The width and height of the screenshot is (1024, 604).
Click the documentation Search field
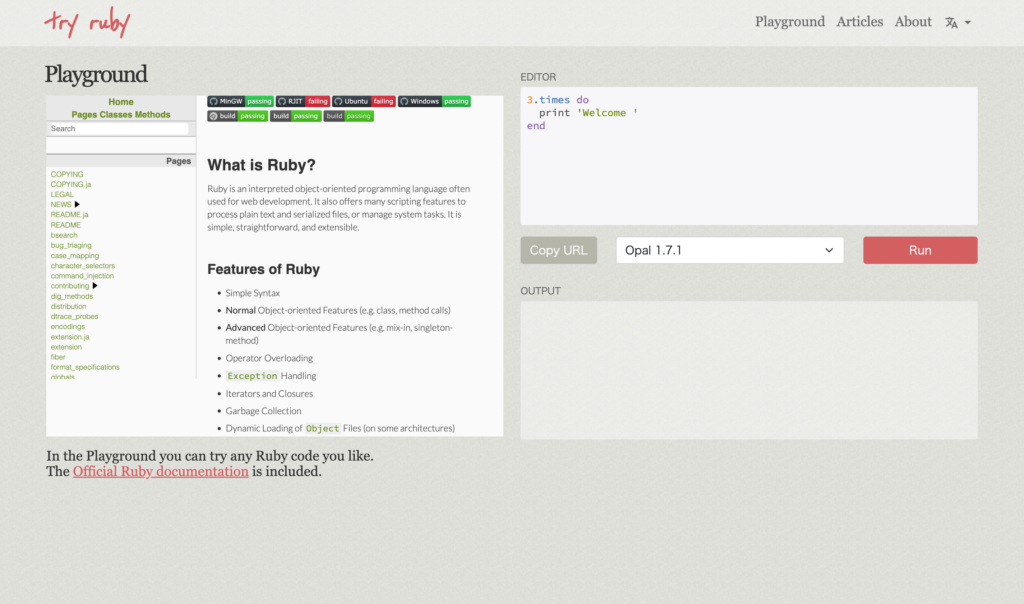click(118, 129)
